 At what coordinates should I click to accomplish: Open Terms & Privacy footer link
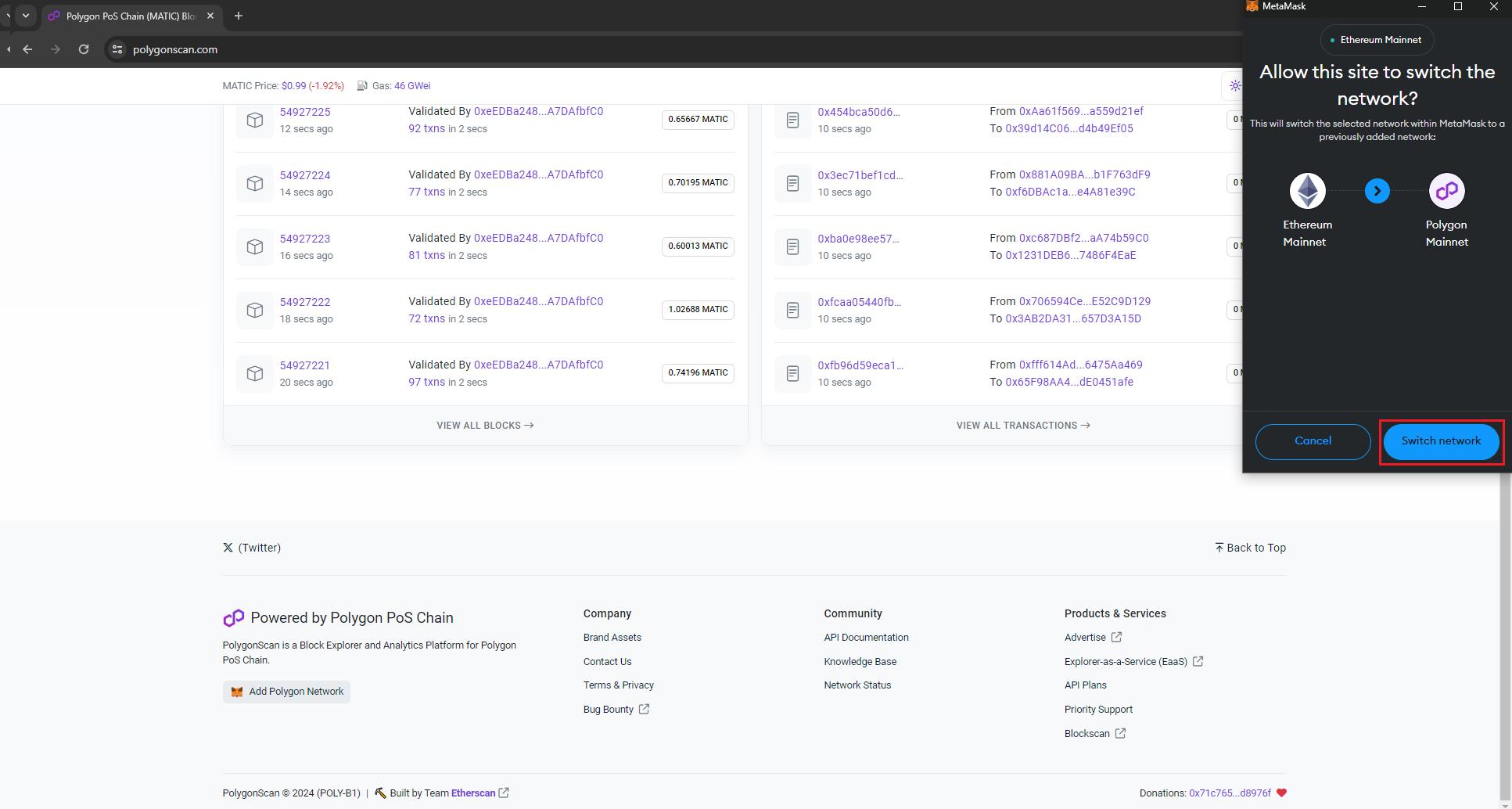click(618, 685)
